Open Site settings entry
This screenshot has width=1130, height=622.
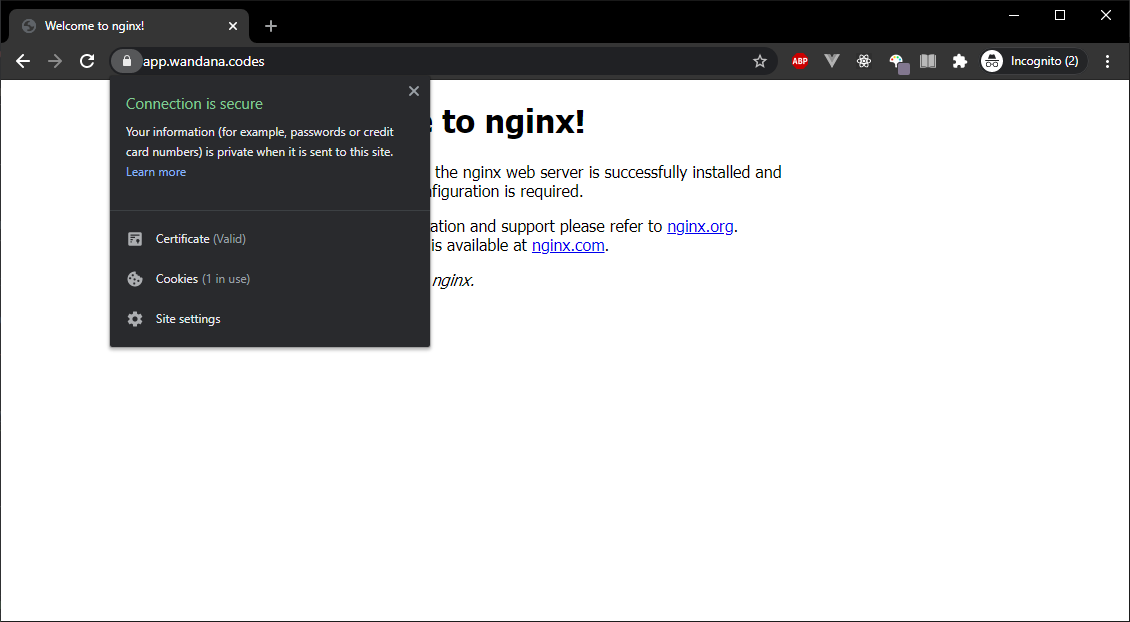tap(270, 319)
